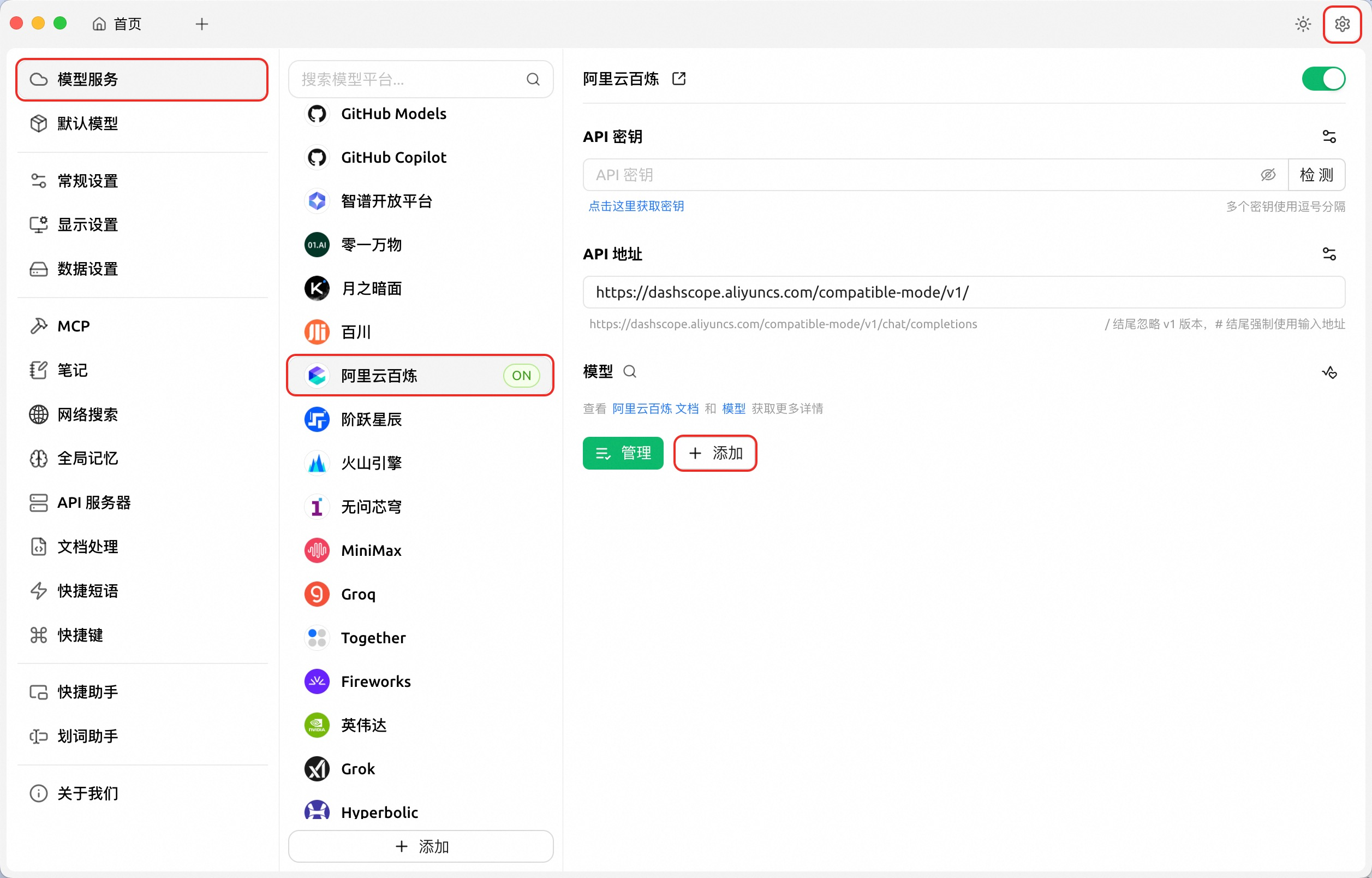Screen dimensions: 1372x878
Task: Select 智谱开放平台 provider
Action: click(420, 201)
